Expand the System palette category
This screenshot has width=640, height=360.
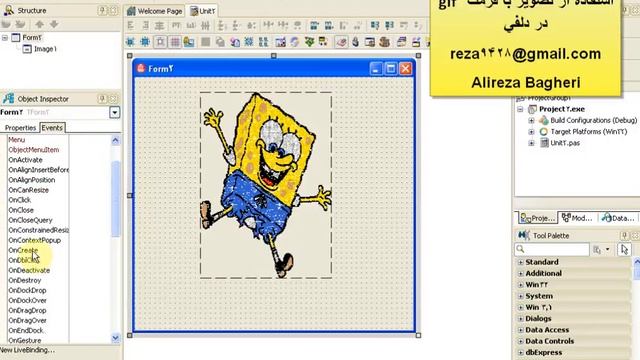[x=521, y=296]
